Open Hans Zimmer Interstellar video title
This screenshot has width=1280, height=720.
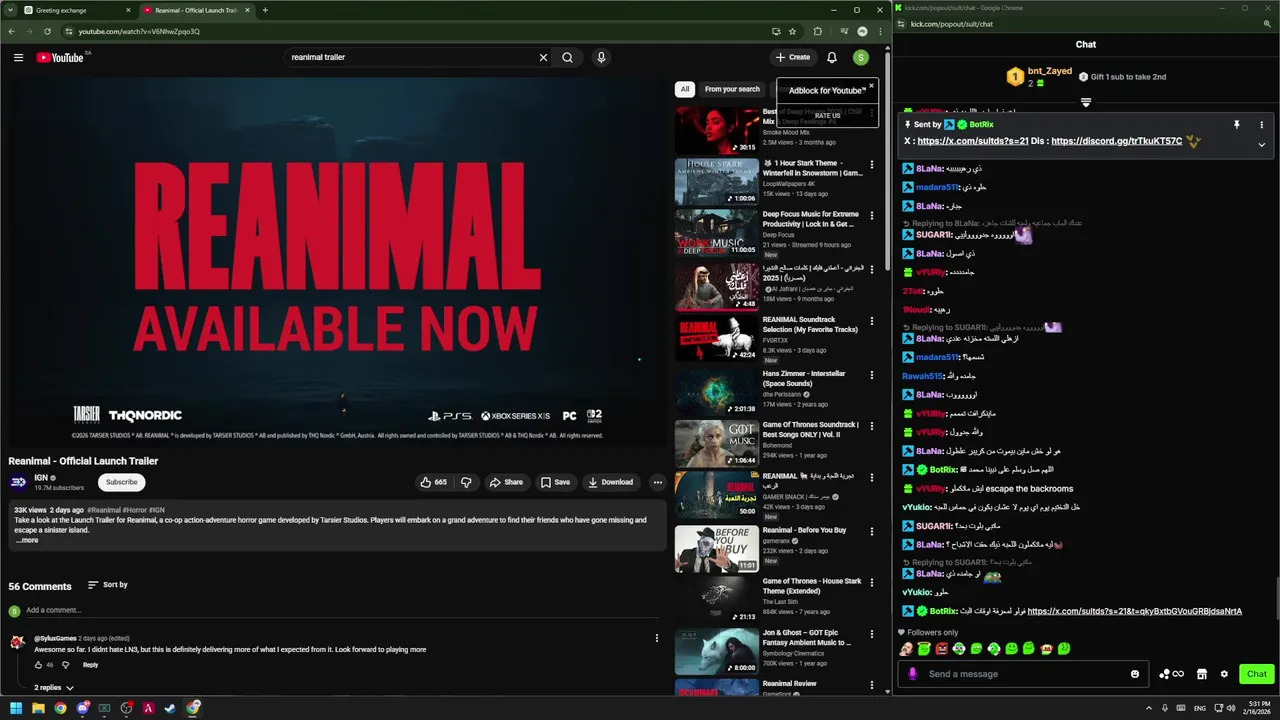(804, 378)
